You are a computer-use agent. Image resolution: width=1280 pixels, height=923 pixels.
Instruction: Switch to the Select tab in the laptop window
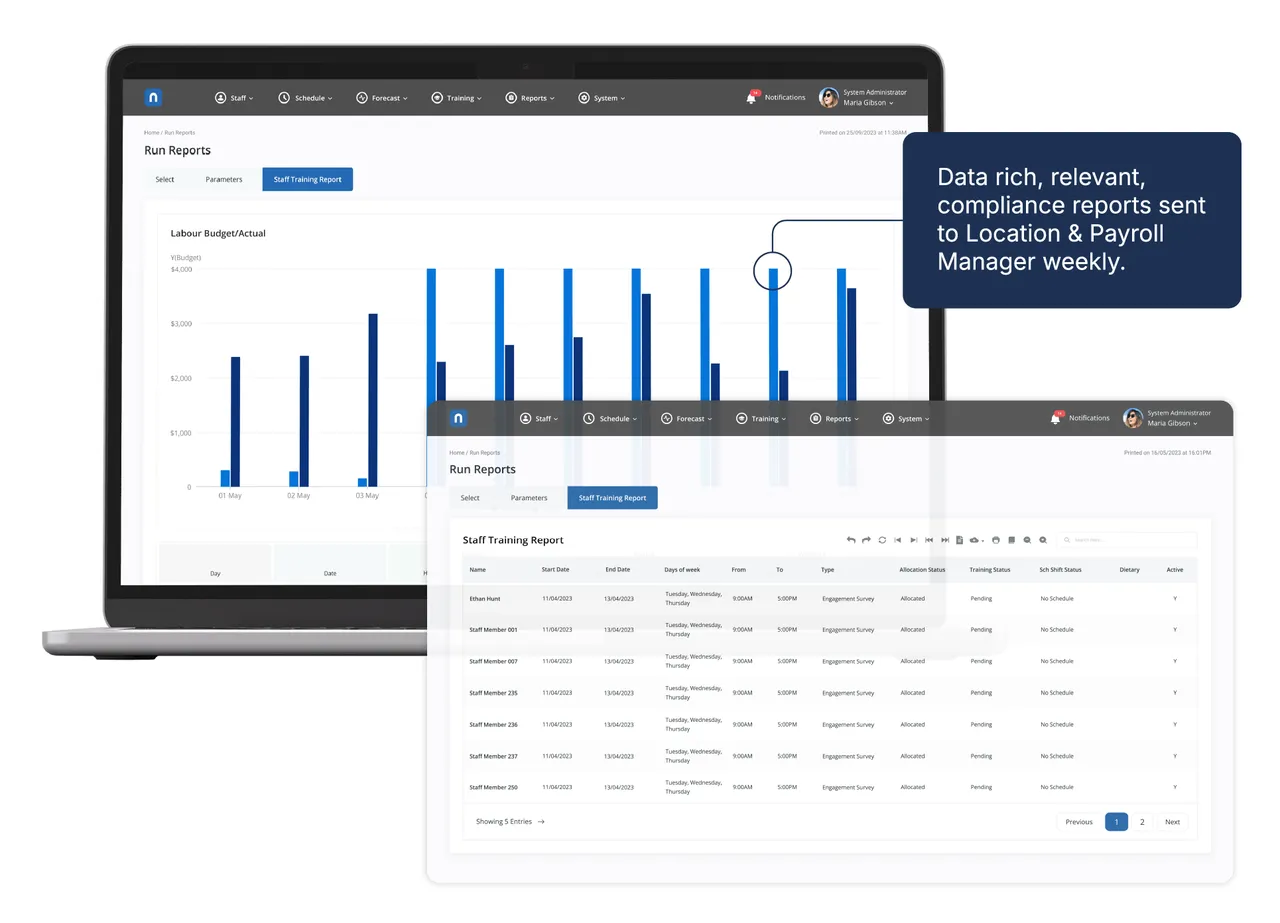point(165,179)
